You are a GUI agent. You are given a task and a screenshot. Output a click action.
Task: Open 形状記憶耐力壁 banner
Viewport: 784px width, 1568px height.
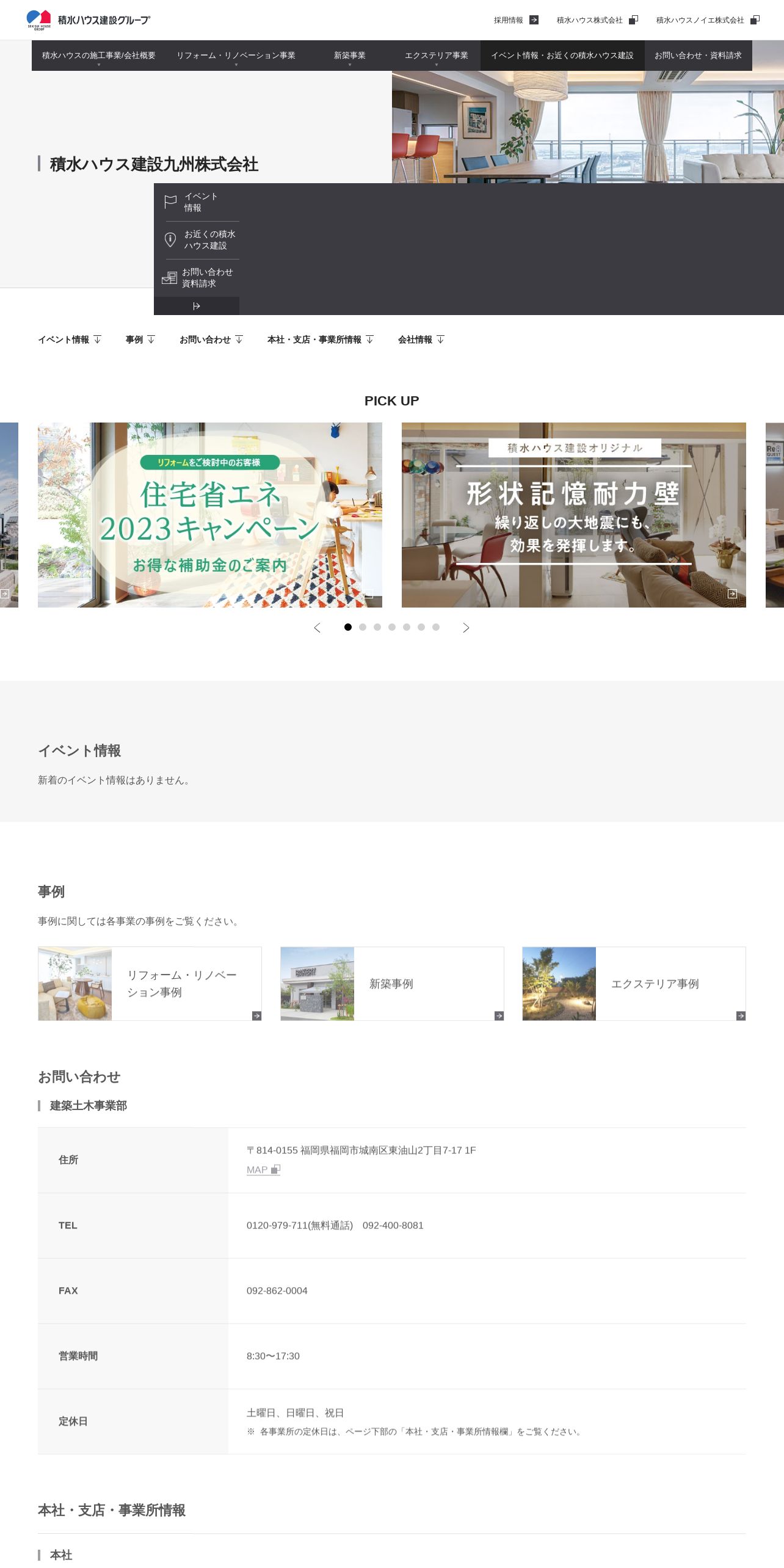[x=574, y=515]
